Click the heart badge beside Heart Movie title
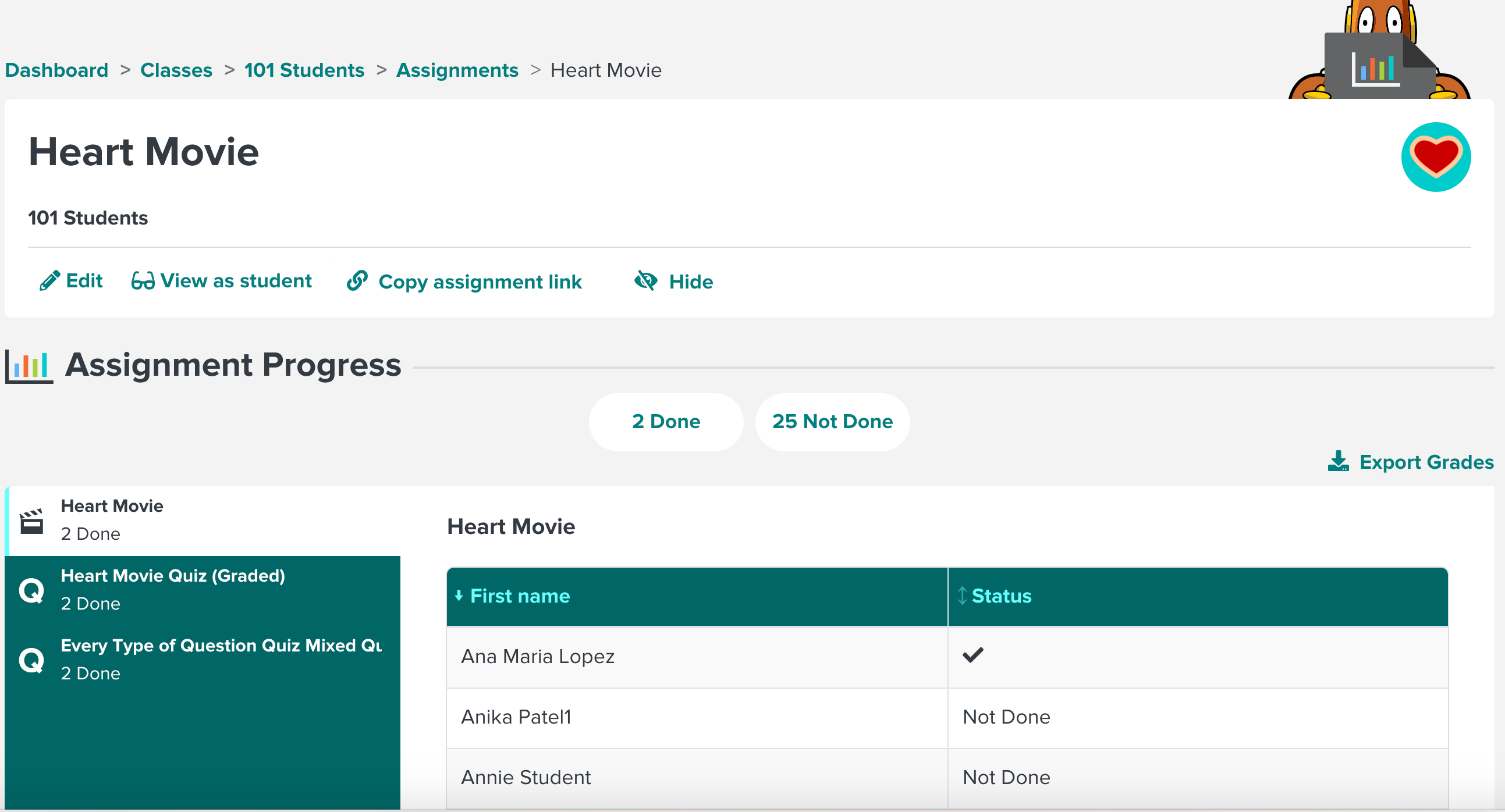1505x812 pixels. click(x=1436, y=156)
